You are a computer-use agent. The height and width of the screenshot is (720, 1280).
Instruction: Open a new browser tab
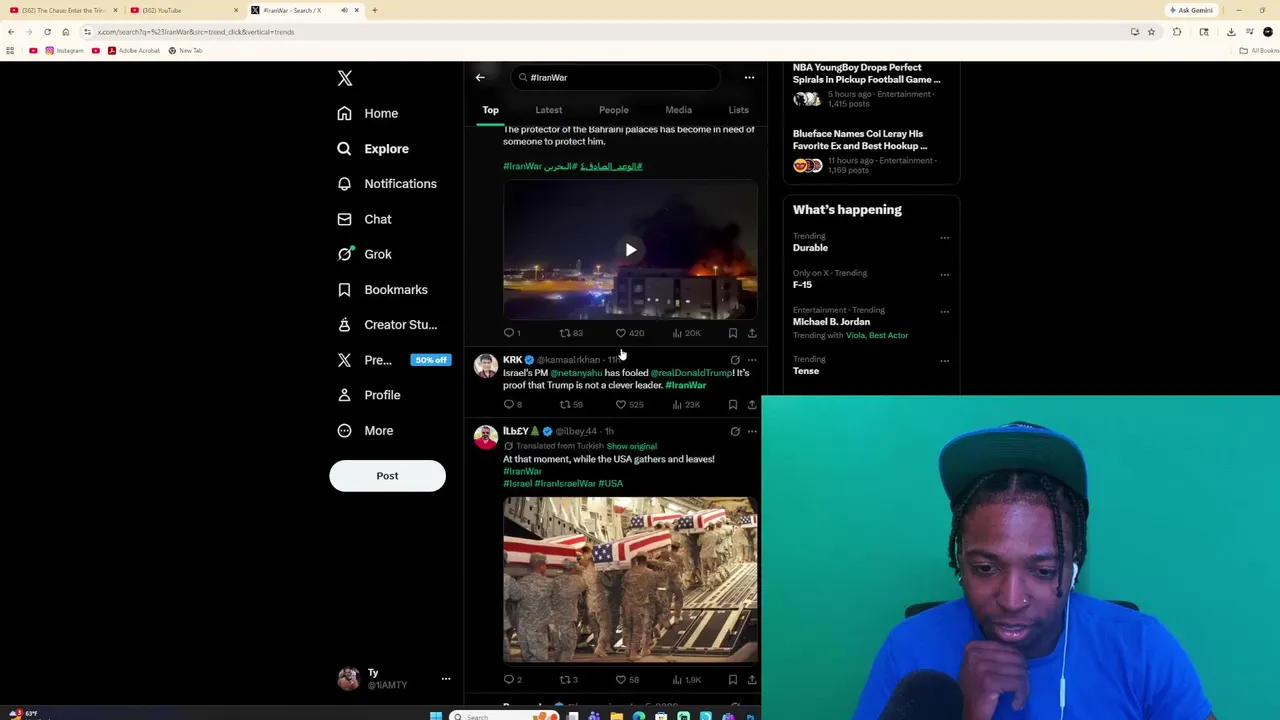pyautogui.click(x=375, y=10)
